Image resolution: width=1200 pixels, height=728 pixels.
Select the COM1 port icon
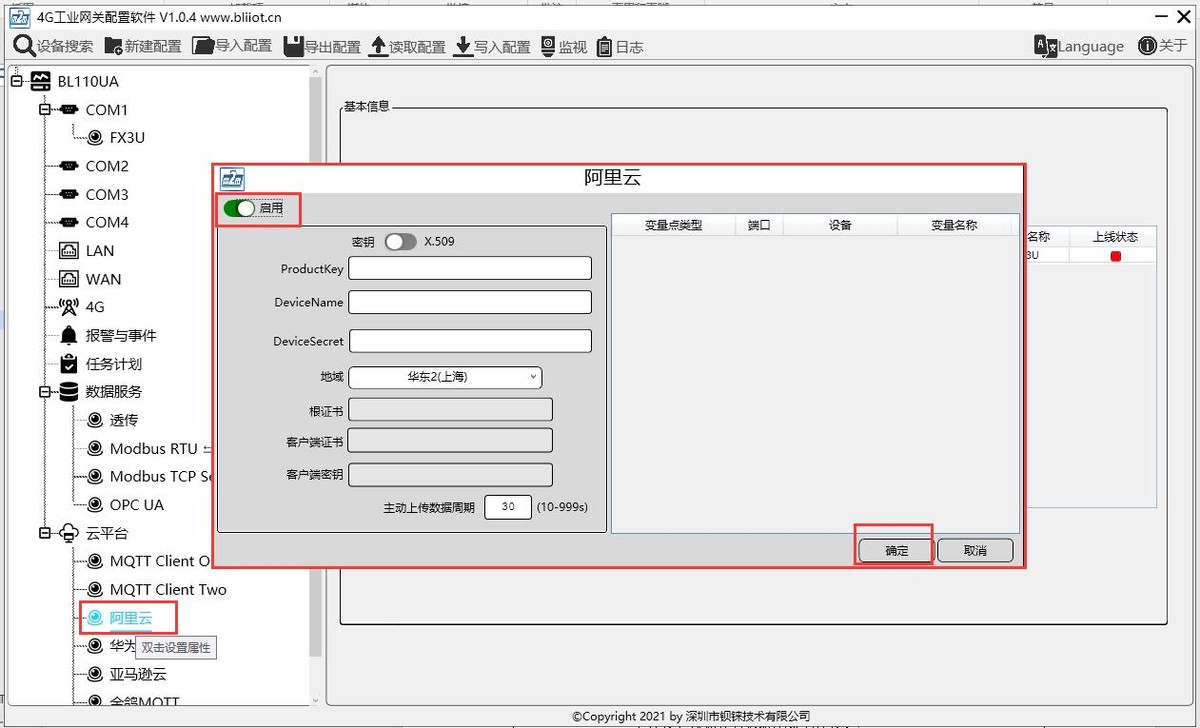[69, 109]
